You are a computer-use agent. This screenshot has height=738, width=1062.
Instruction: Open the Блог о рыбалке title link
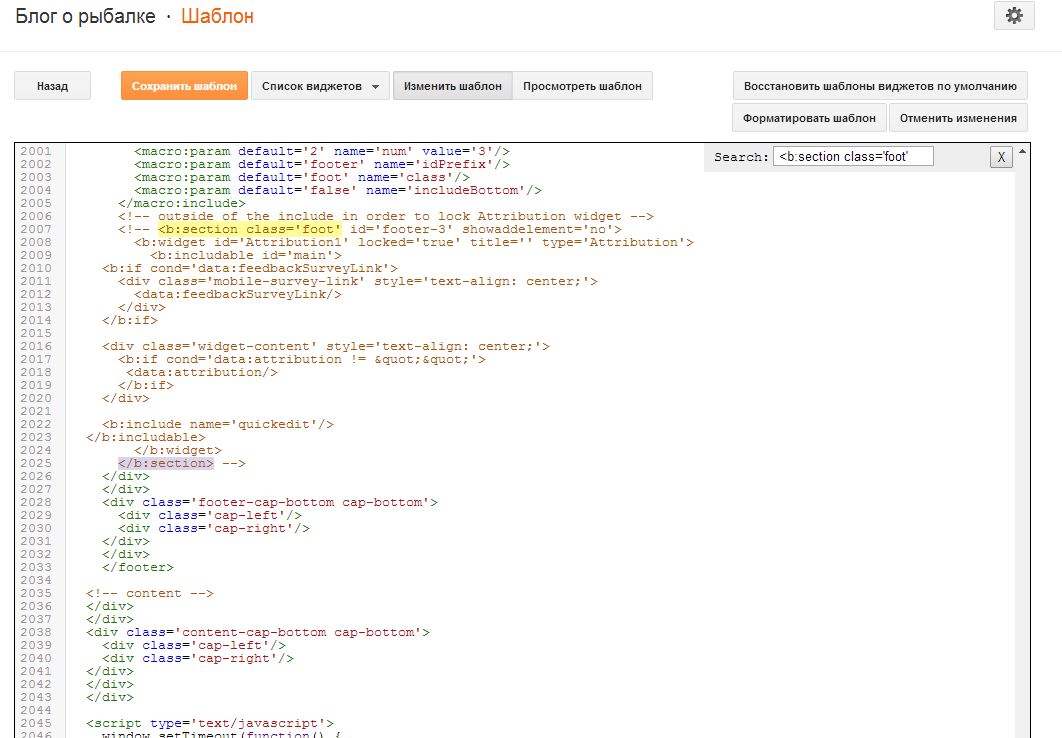click(x=86, y=17)
